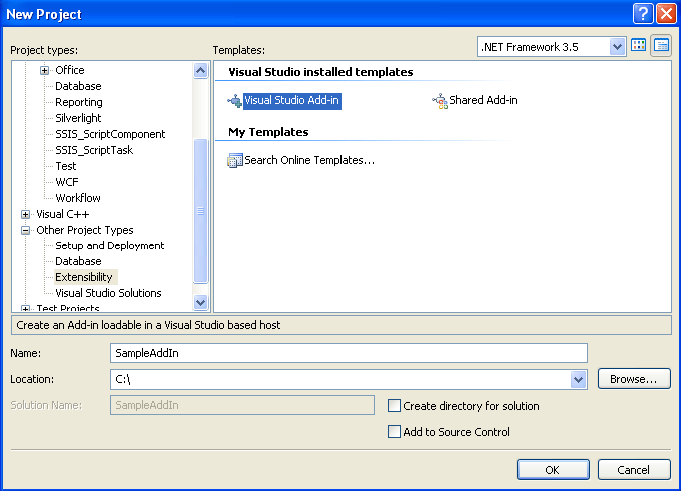Expand the Office project type node
Viewport: 681px width, 491px height.
[44, 70]
